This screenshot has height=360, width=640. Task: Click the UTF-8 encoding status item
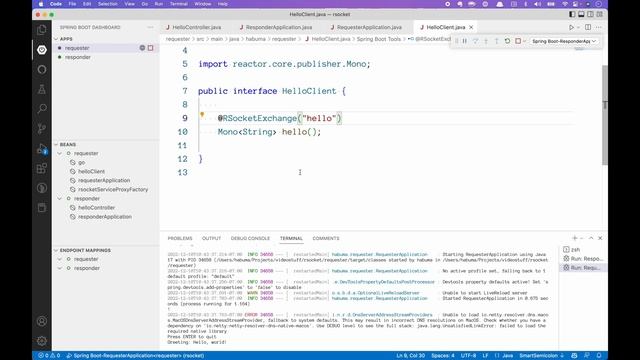(x=468, y=356)
